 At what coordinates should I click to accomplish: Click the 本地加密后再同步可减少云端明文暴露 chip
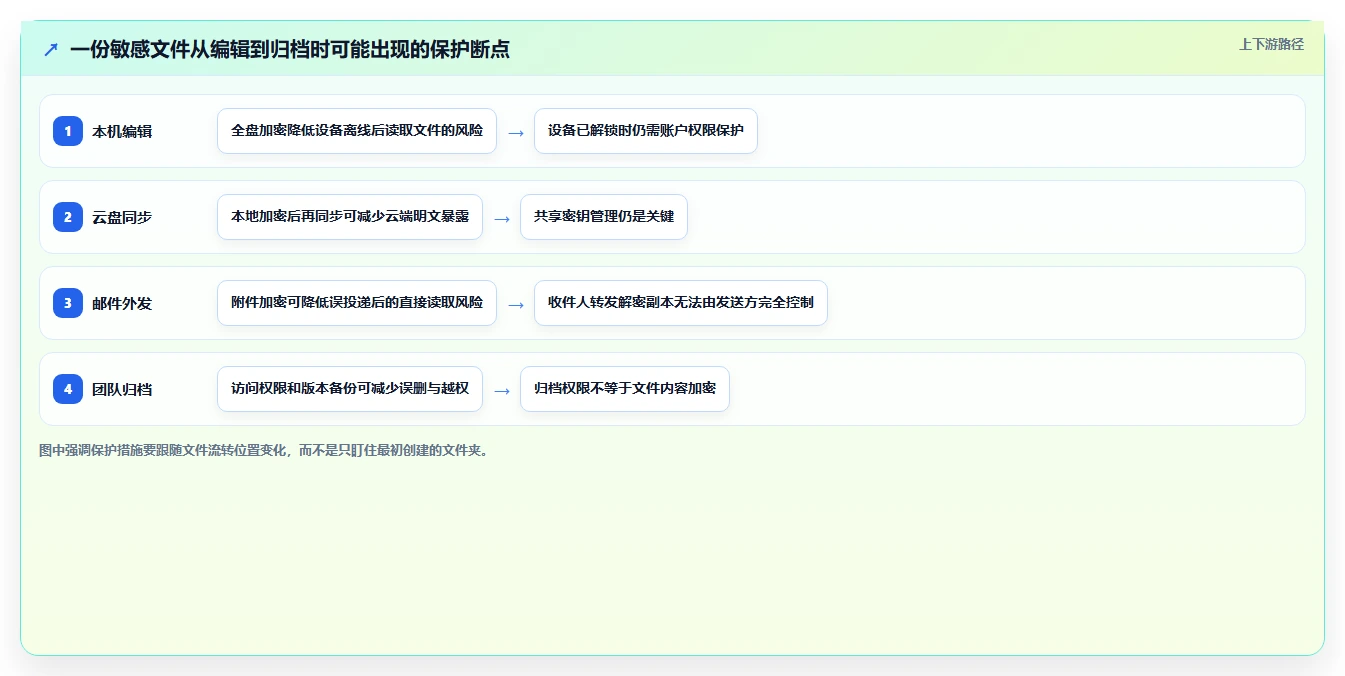pos(350,217)
